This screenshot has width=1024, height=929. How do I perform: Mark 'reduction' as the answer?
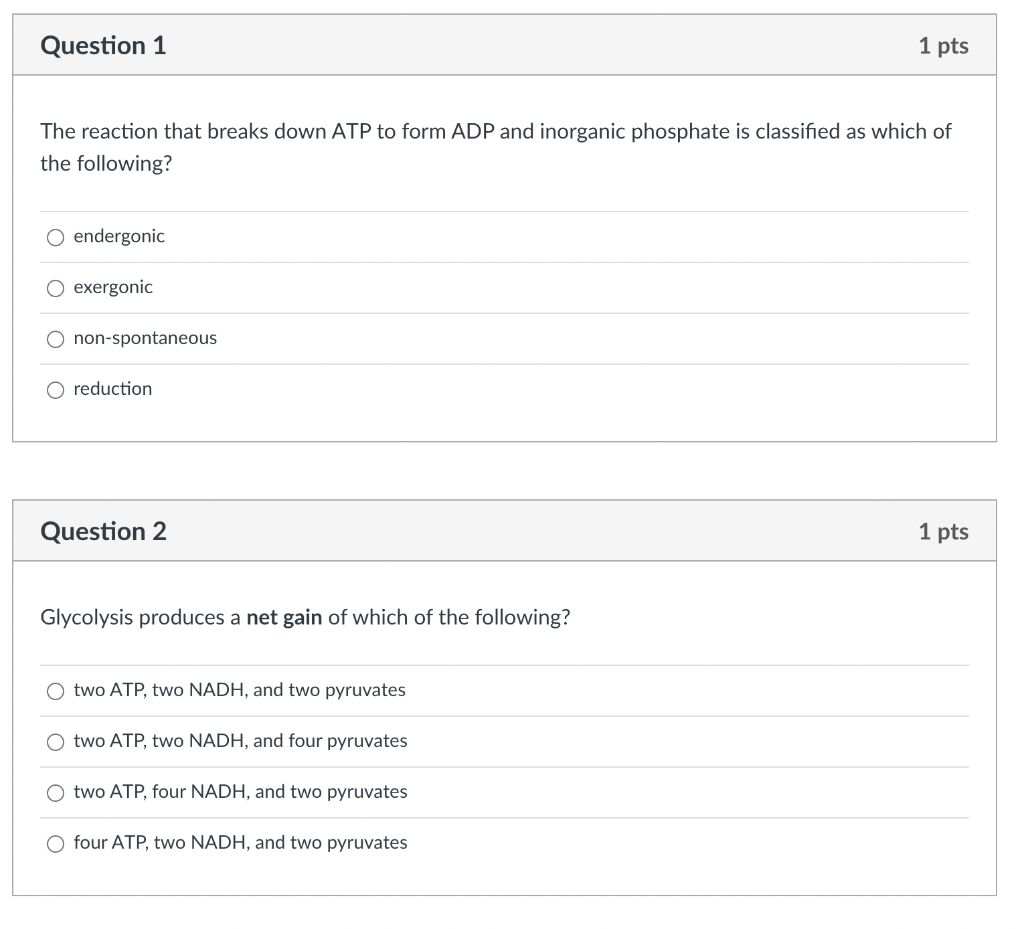[56, 390]
